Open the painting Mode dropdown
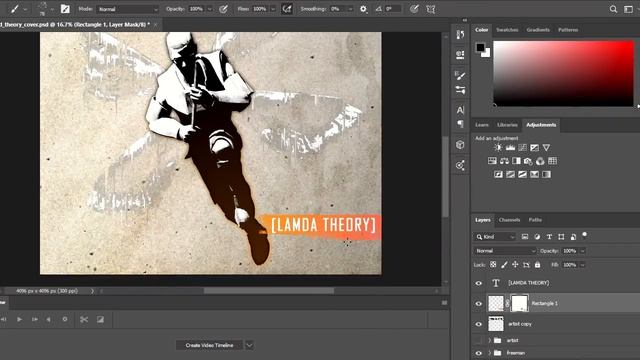The width and height of the screenshot is (640, 360). point(128,9)
